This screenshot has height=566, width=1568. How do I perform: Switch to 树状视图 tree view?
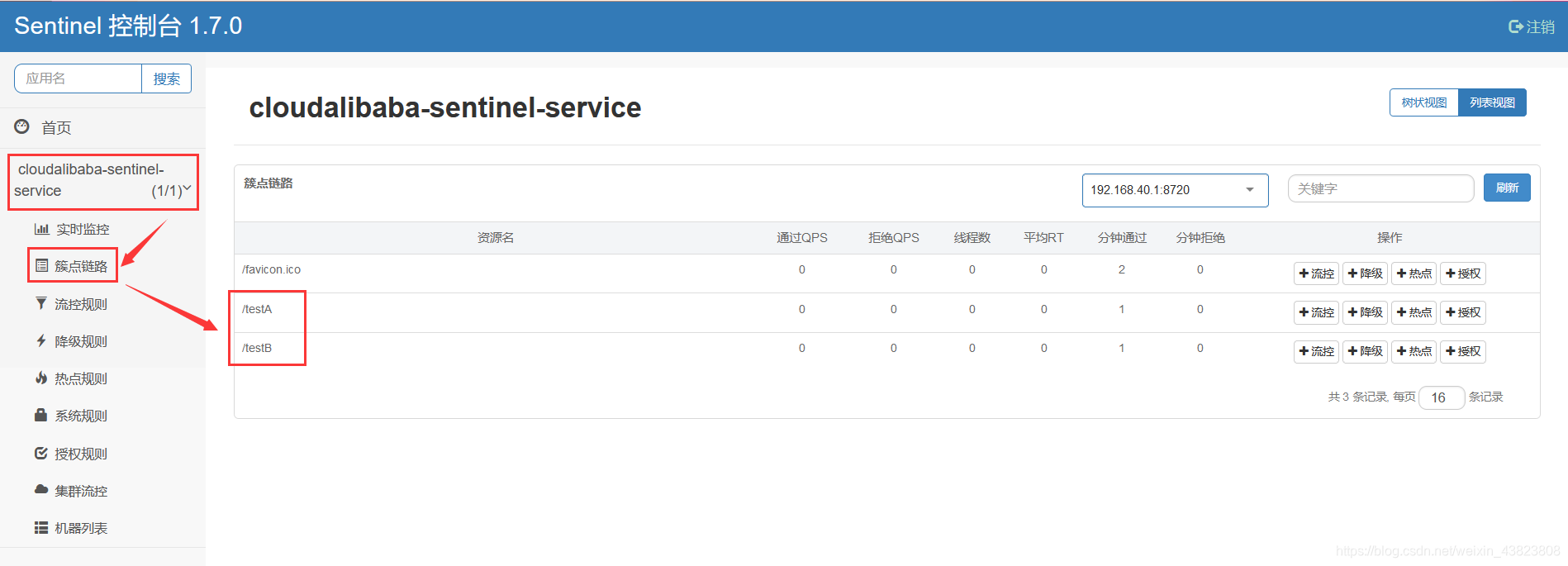click(x=1423, y=102)
